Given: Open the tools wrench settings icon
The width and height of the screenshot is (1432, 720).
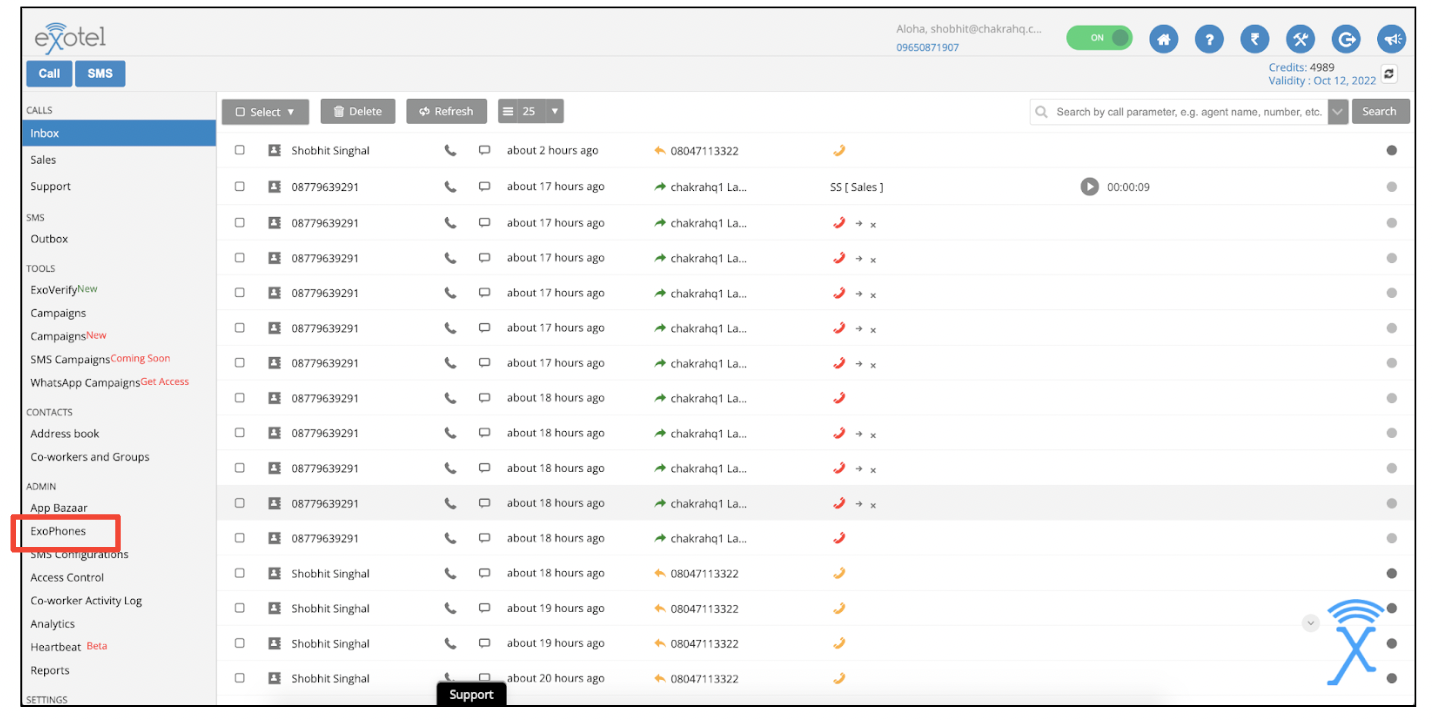Looking at the screenshot, I should click(x=1300, y=39).
